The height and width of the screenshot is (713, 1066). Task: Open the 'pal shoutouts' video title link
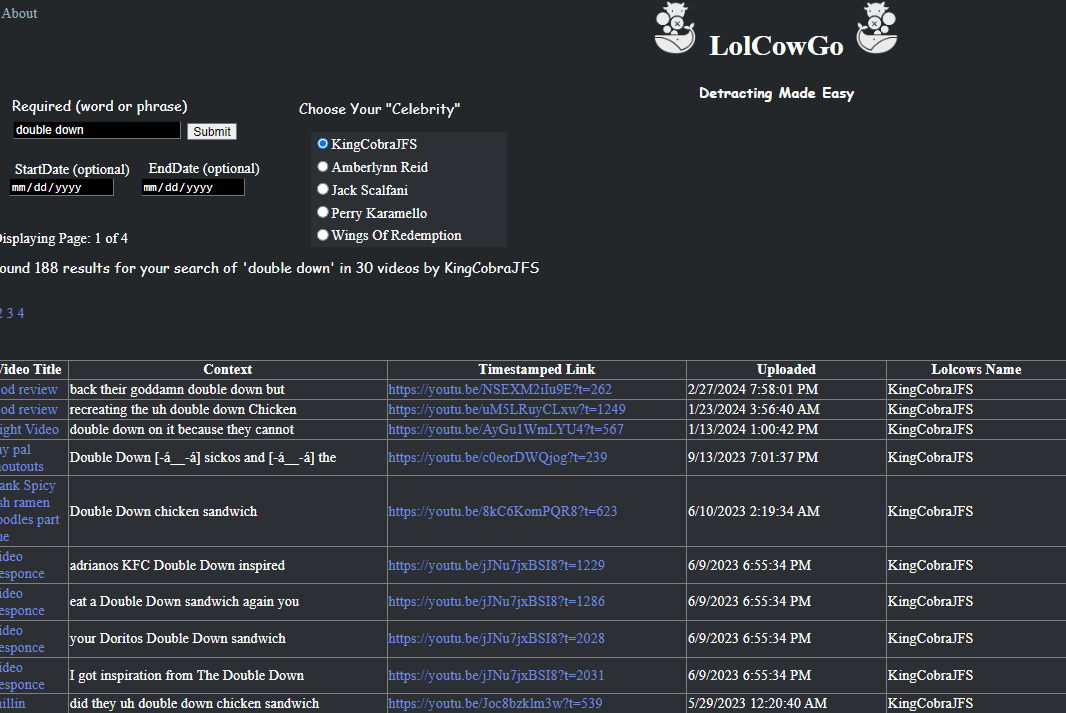tap(22, 457)
